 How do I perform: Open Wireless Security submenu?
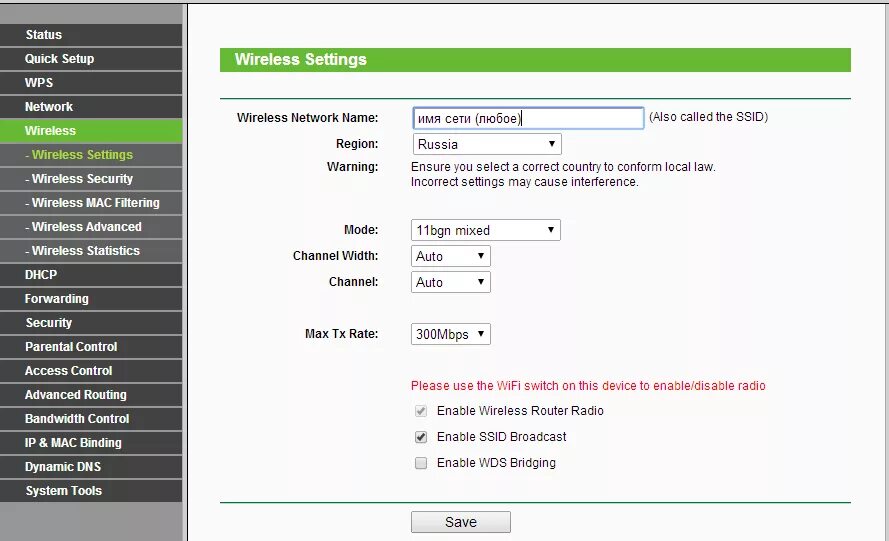(x=91, y=179)
